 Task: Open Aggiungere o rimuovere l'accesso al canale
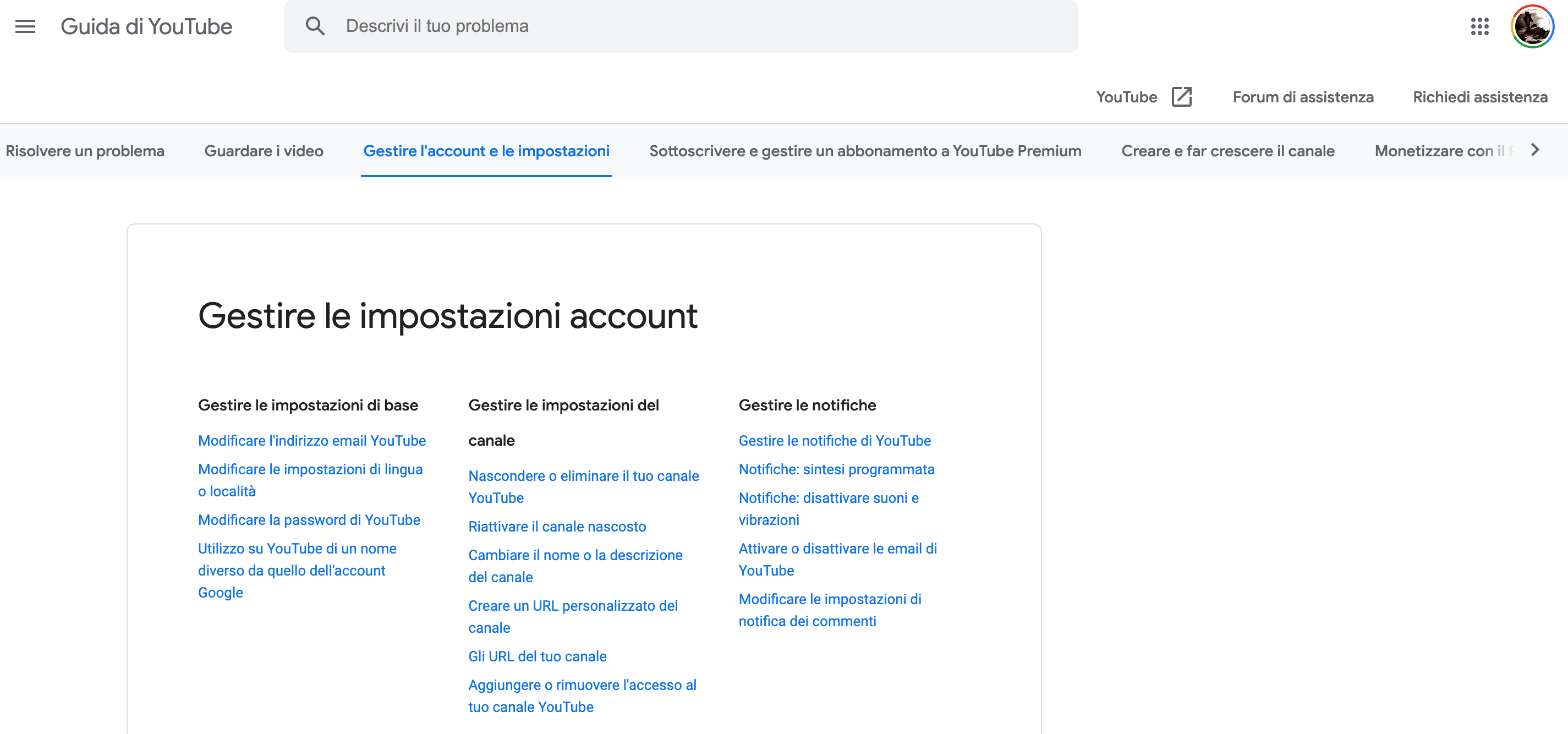click(x=582, y=695)
